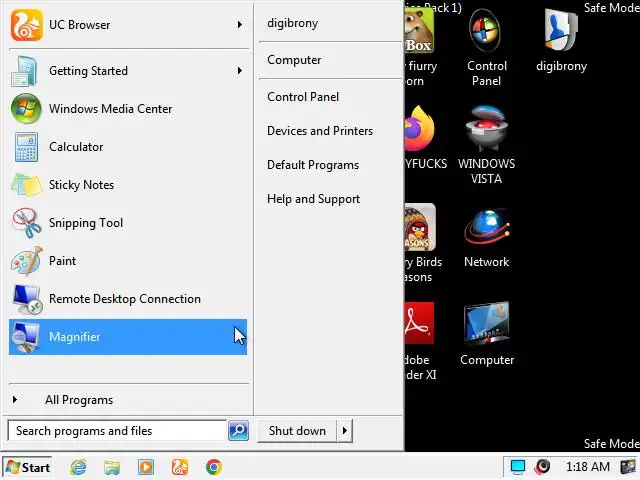Viewport: 640px width, 480px height.
Task: Click the Sticky Notes label
Action: [81, 185]
